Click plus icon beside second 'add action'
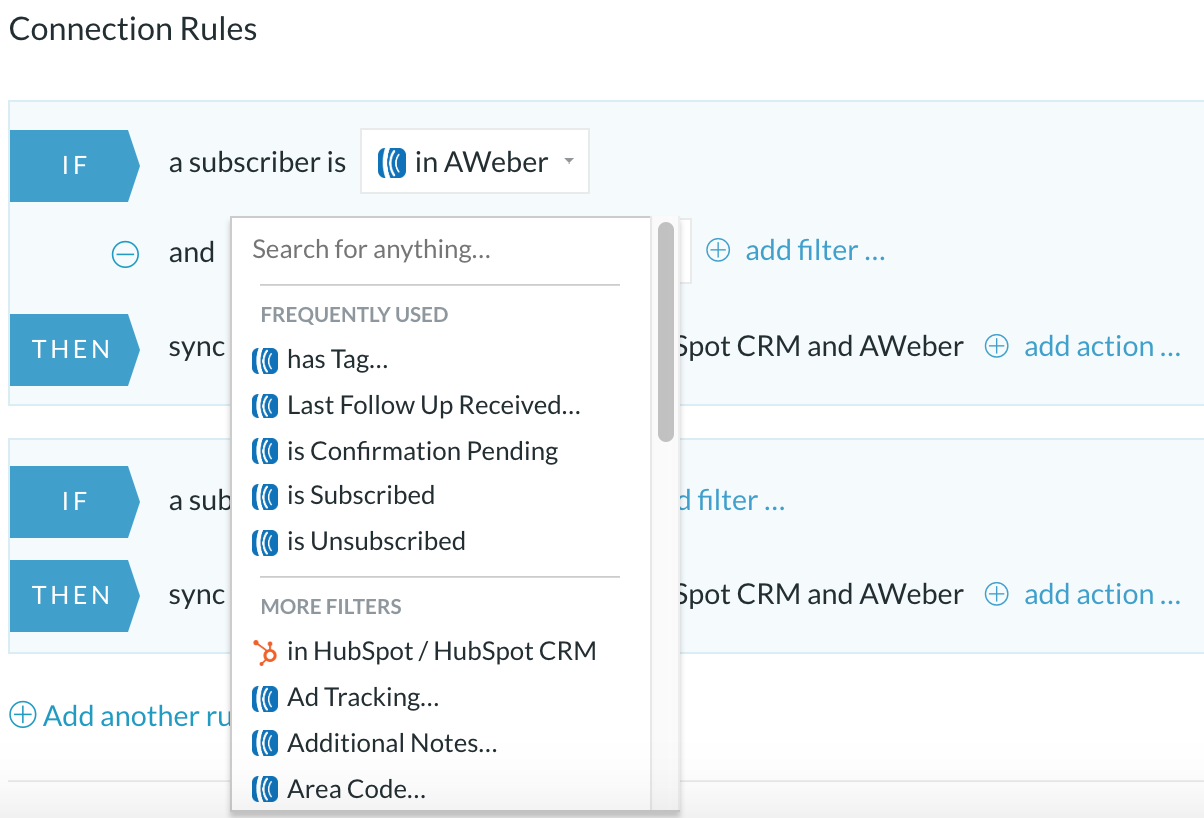Screen dimensions: 1204x818 [996, 595]
